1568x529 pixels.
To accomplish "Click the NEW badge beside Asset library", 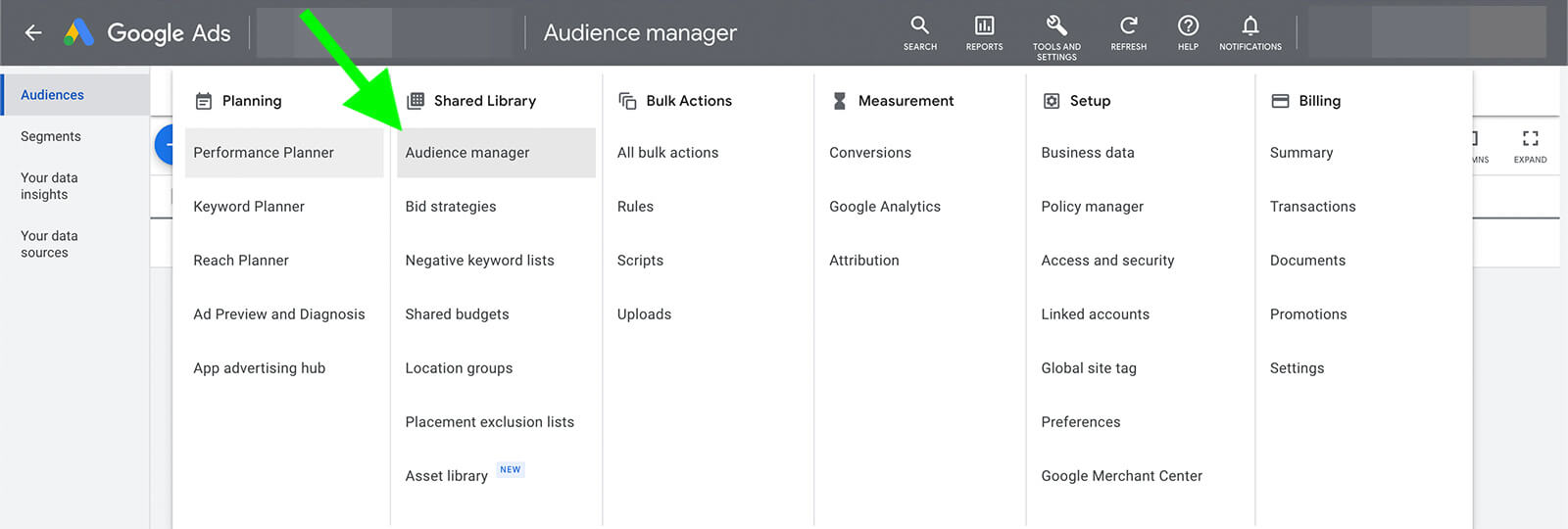I will click(x=511, y=470).
